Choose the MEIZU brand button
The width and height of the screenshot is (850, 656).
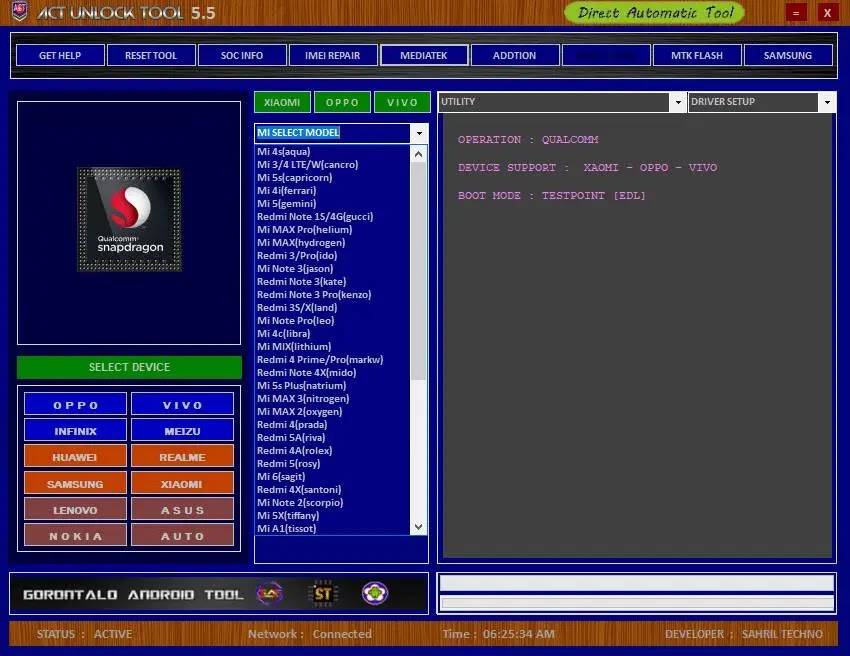[x=183, y=430]
